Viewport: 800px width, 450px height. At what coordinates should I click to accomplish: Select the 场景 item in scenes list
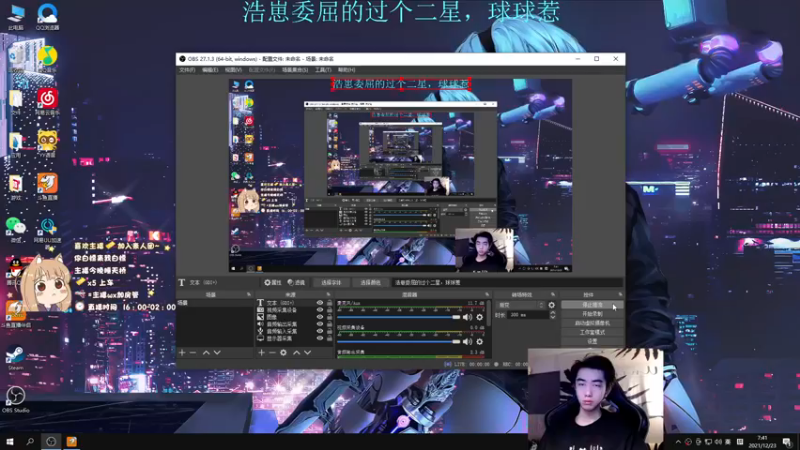214,303
